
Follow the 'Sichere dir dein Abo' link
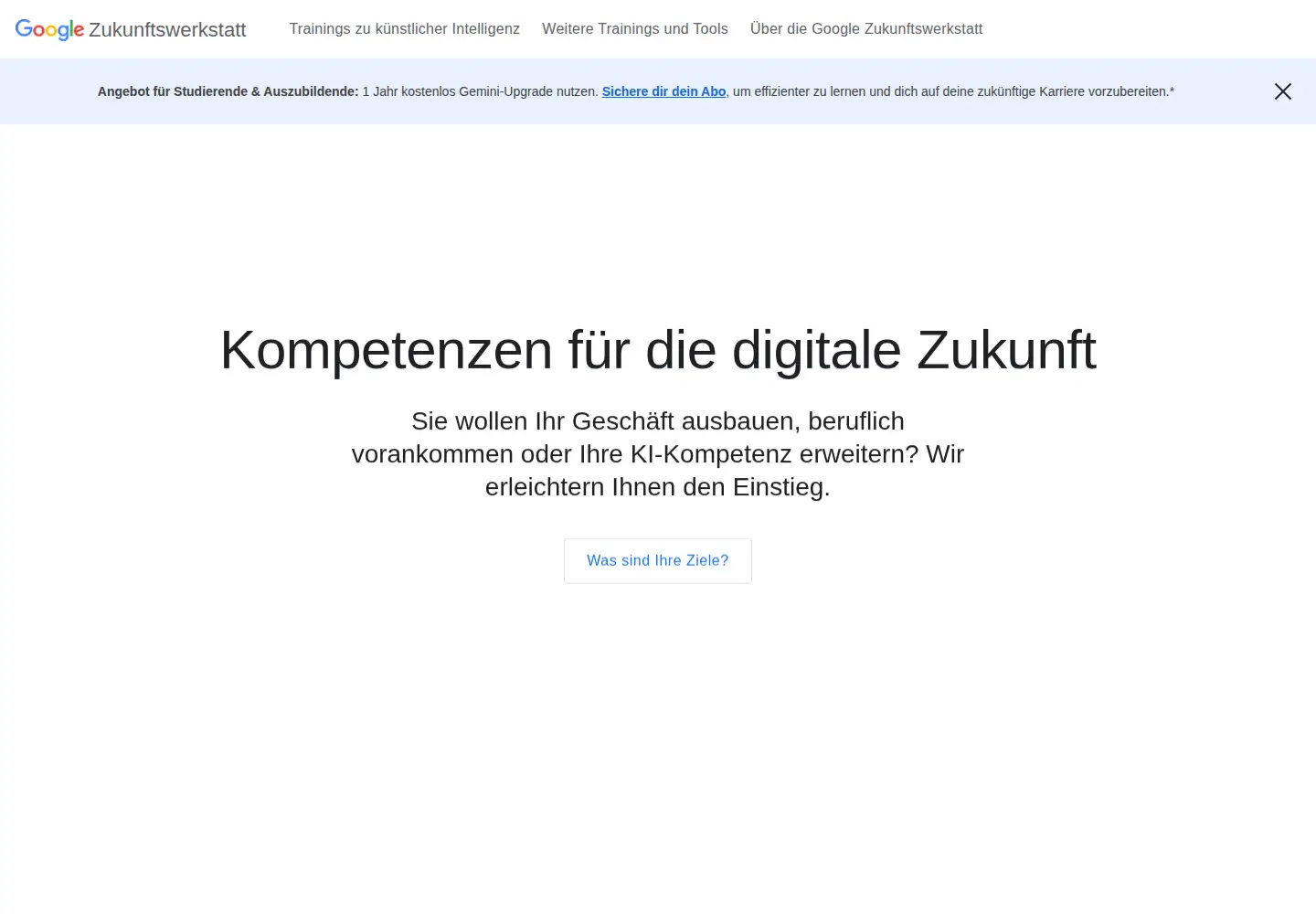click(x=663, y=91)
